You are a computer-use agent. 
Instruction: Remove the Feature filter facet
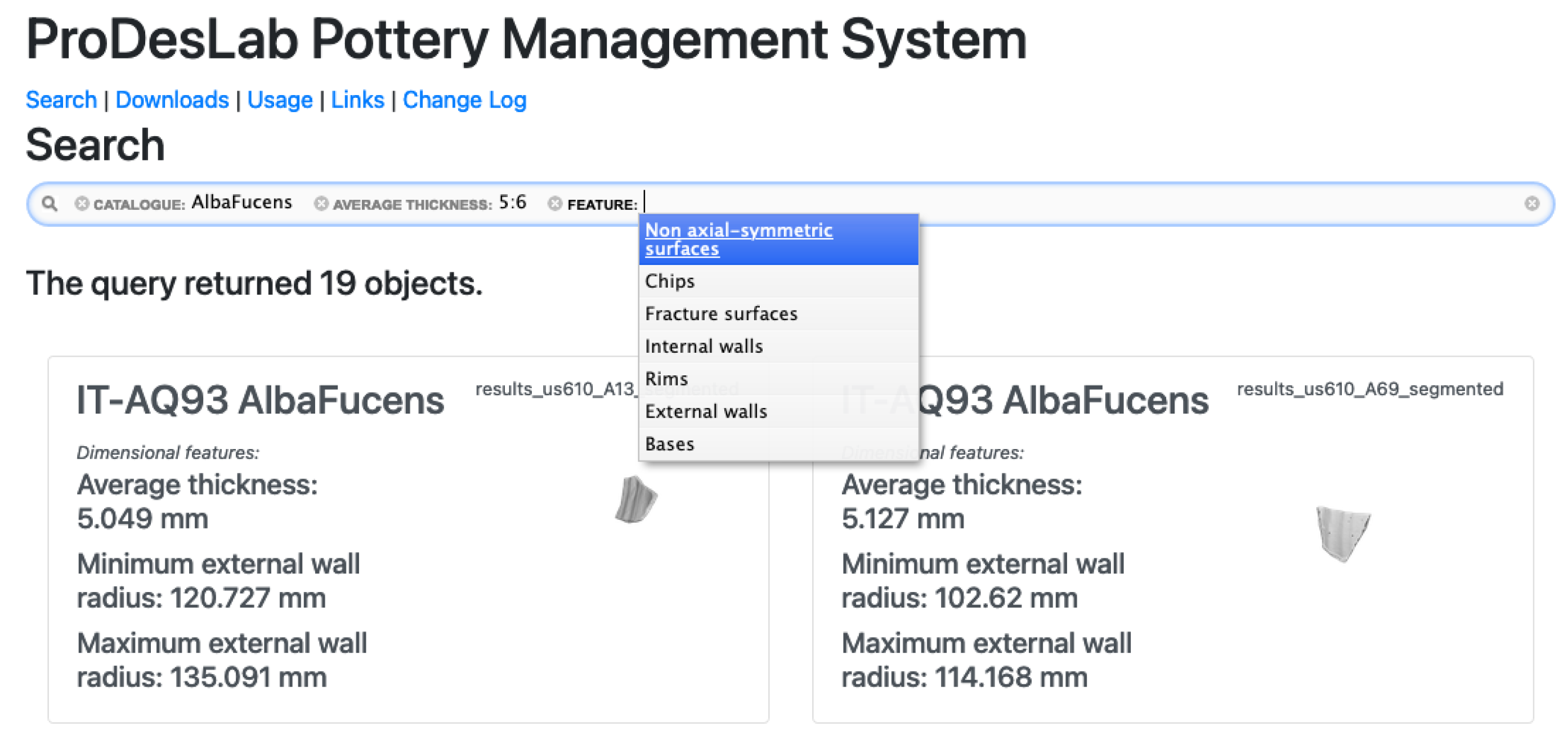click(x=554, y=204)
